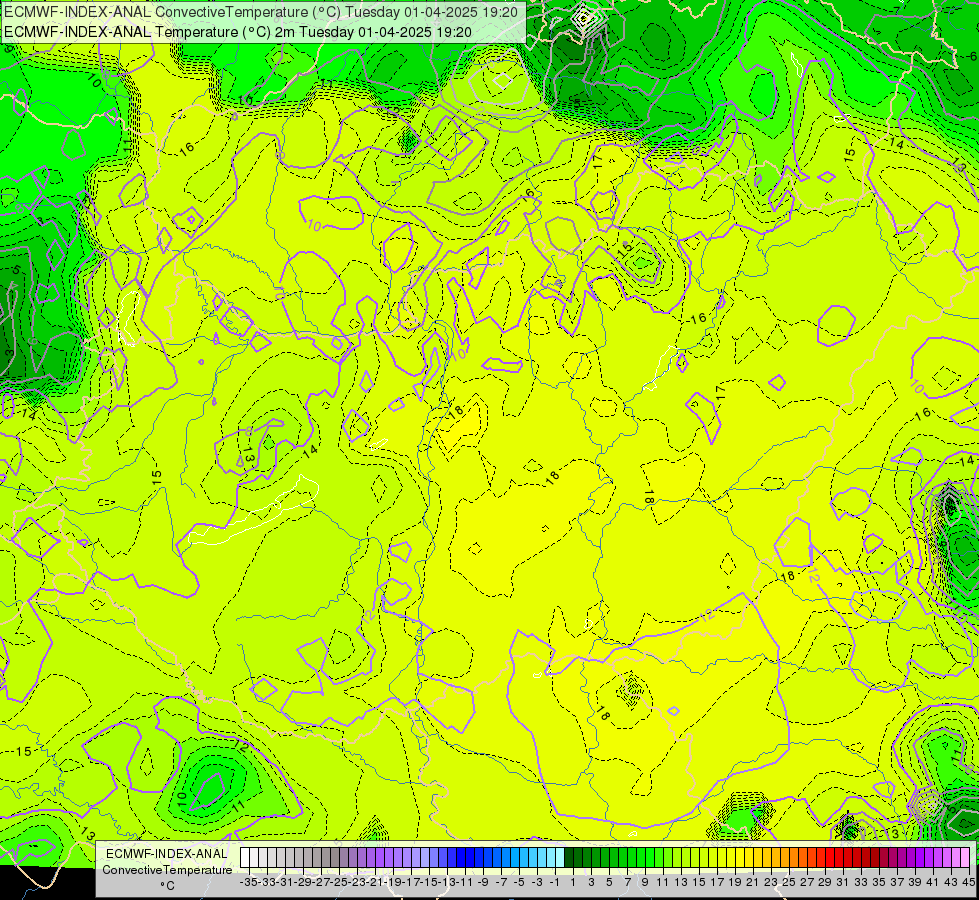
Task: Click the -21 legend scale value
Action: [375, 882]
